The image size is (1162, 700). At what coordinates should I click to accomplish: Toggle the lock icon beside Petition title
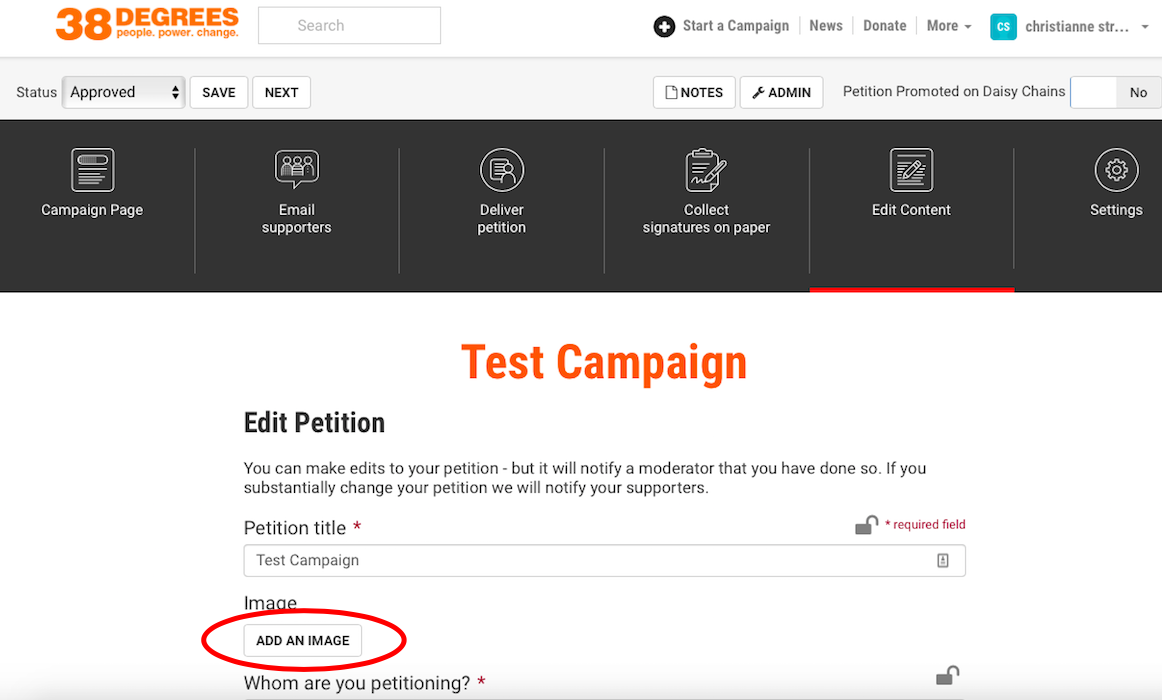point(866,525)
